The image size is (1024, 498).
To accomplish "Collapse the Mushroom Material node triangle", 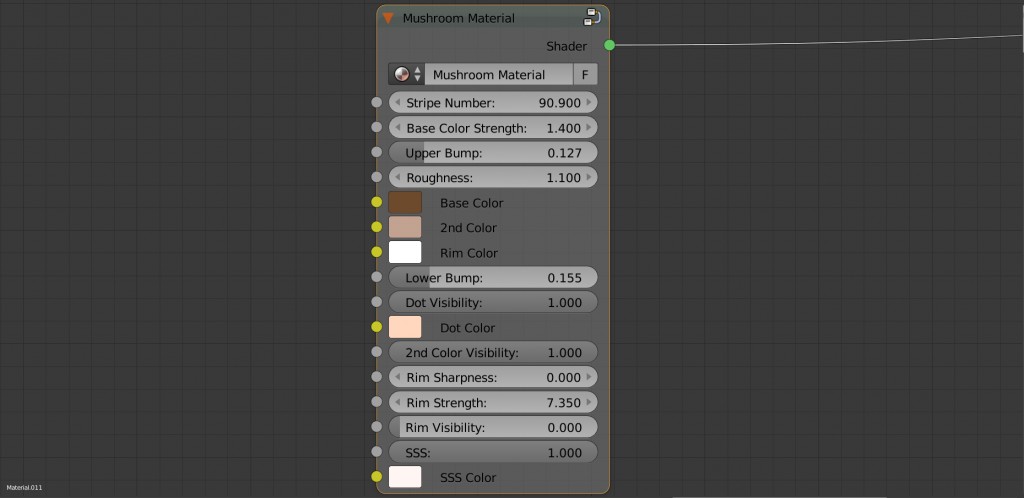I will coord(389,18).
